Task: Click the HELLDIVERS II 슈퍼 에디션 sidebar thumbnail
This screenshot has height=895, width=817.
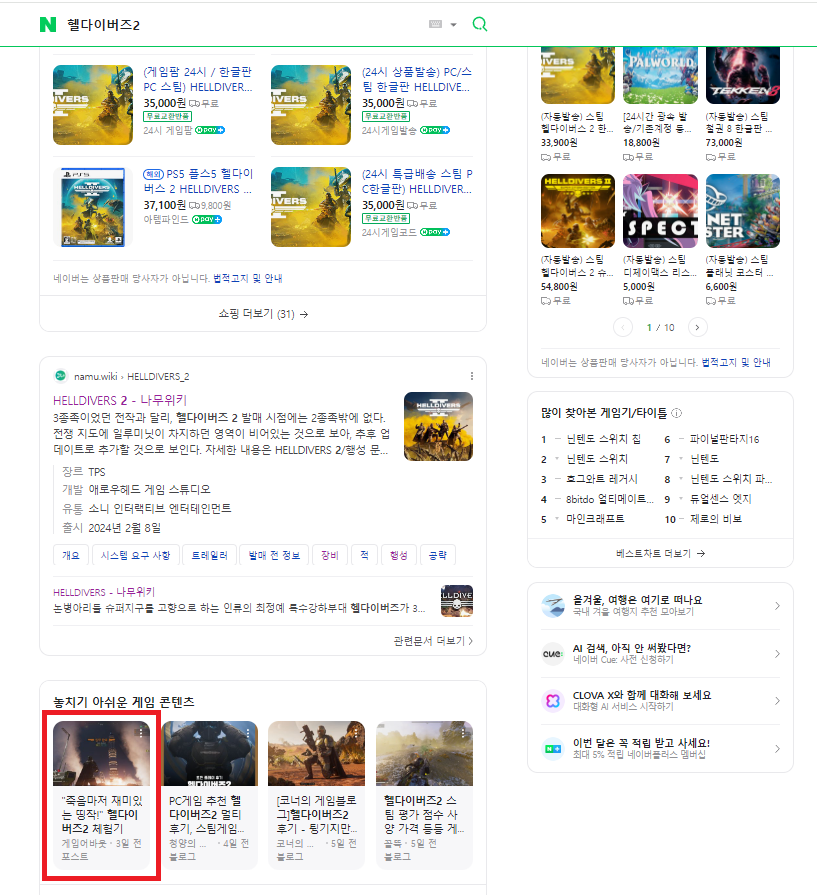Action: tap(578, 211)
